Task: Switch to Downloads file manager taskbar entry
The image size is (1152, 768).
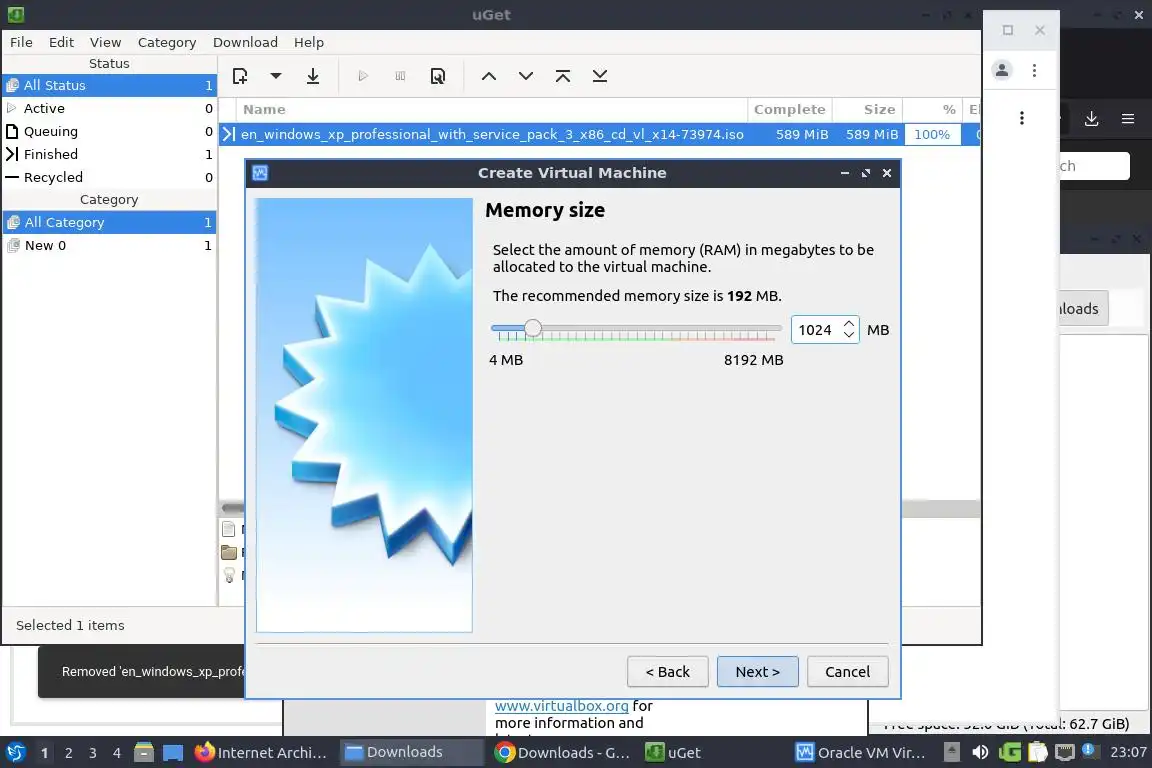Action: point(411,753)
